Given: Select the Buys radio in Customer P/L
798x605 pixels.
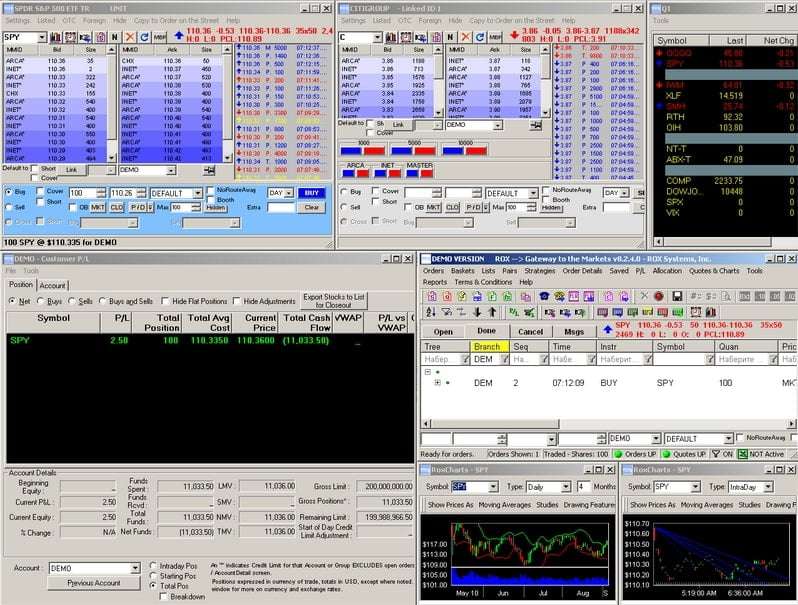Looking at the screenshot, I should pyautogui.click(x=41, y=301).
